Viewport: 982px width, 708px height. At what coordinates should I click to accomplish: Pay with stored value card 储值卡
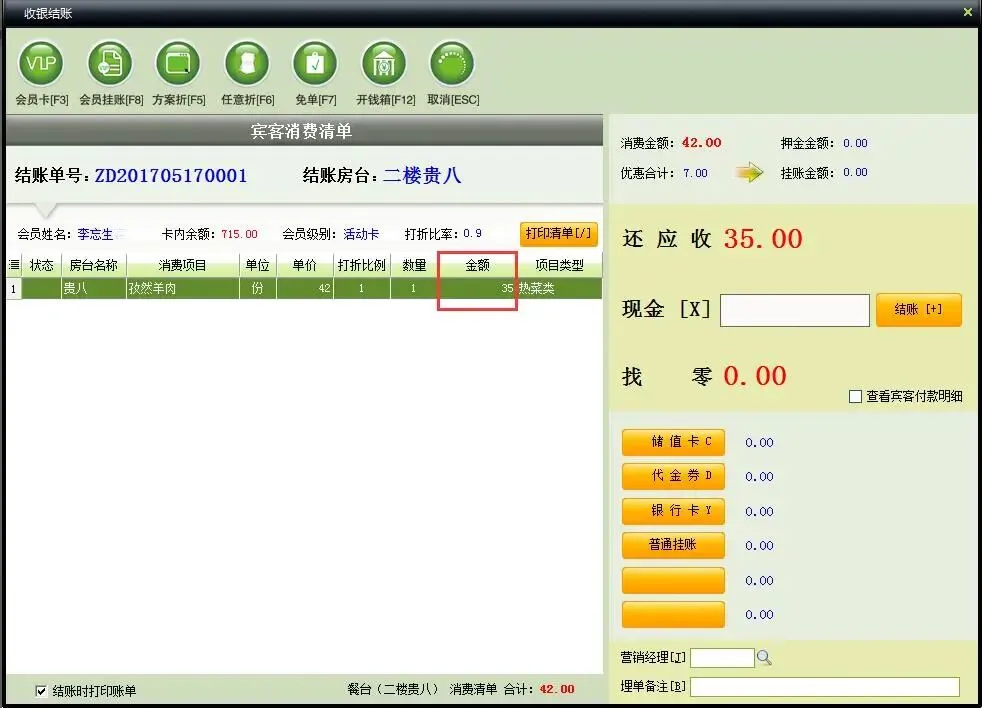673,442
